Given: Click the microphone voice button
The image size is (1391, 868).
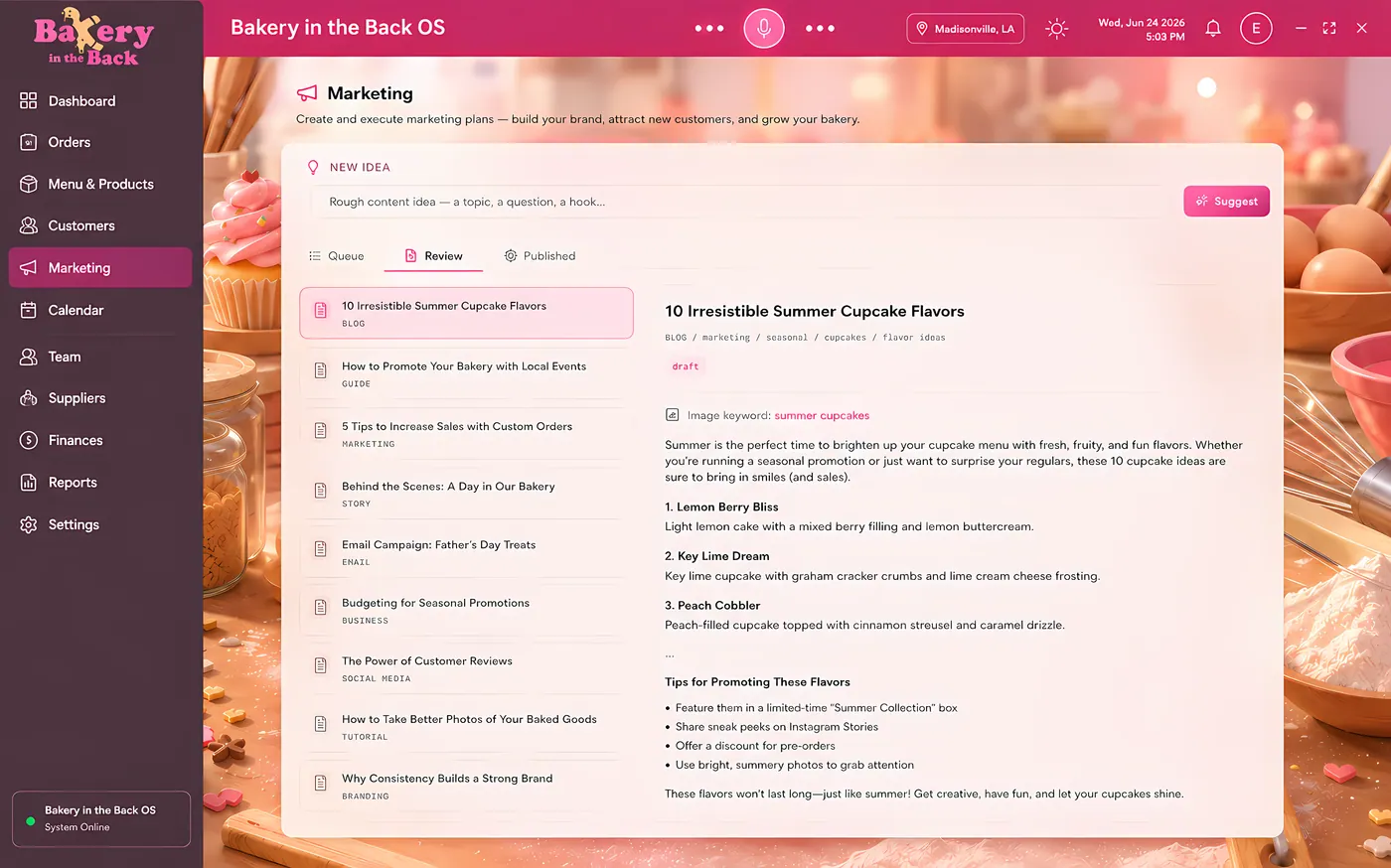Looking at the screenshot, I should click(x=763, y=28).
